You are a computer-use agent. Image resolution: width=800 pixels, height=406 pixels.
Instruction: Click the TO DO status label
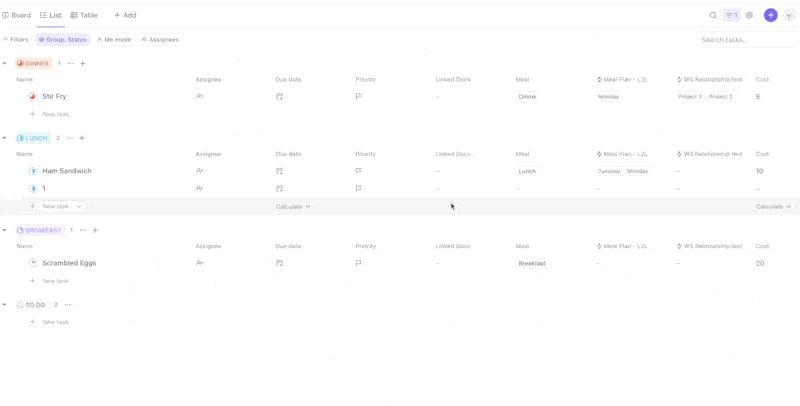(x=31, y=305)
